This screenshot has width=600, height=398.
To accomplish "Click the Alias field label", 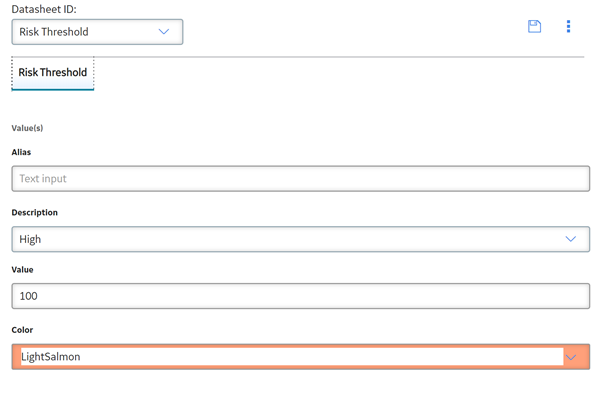I will click(x=21, y=152).
